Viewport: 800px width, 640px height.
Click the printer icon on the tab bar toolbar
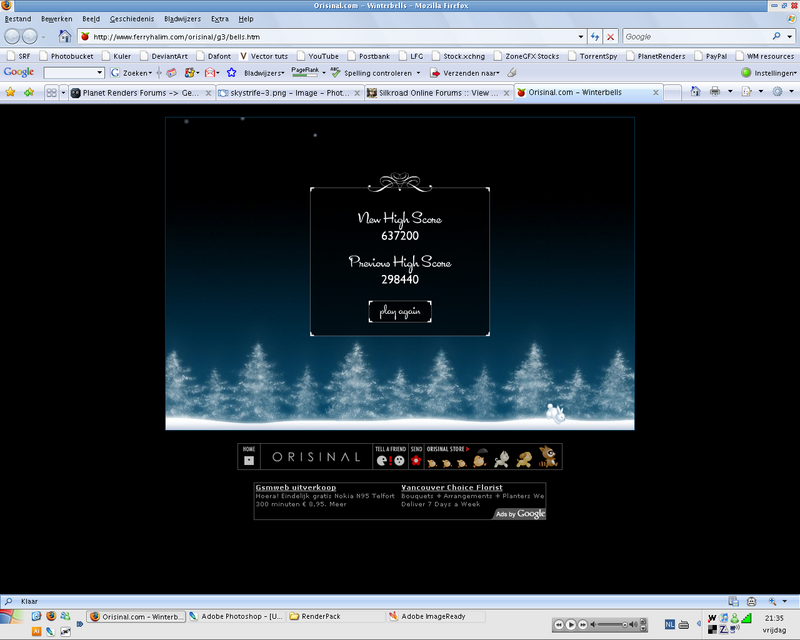715,91
